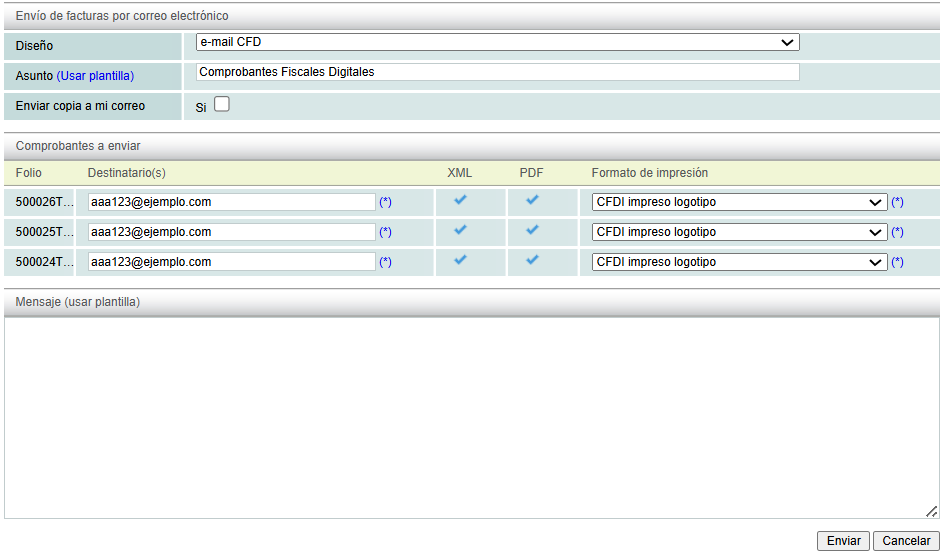This screenshot has height=559, width=949.
Task: Expand print format dropdown for folio 500024T
Action: pyautogui.click(x=739, y=262)
